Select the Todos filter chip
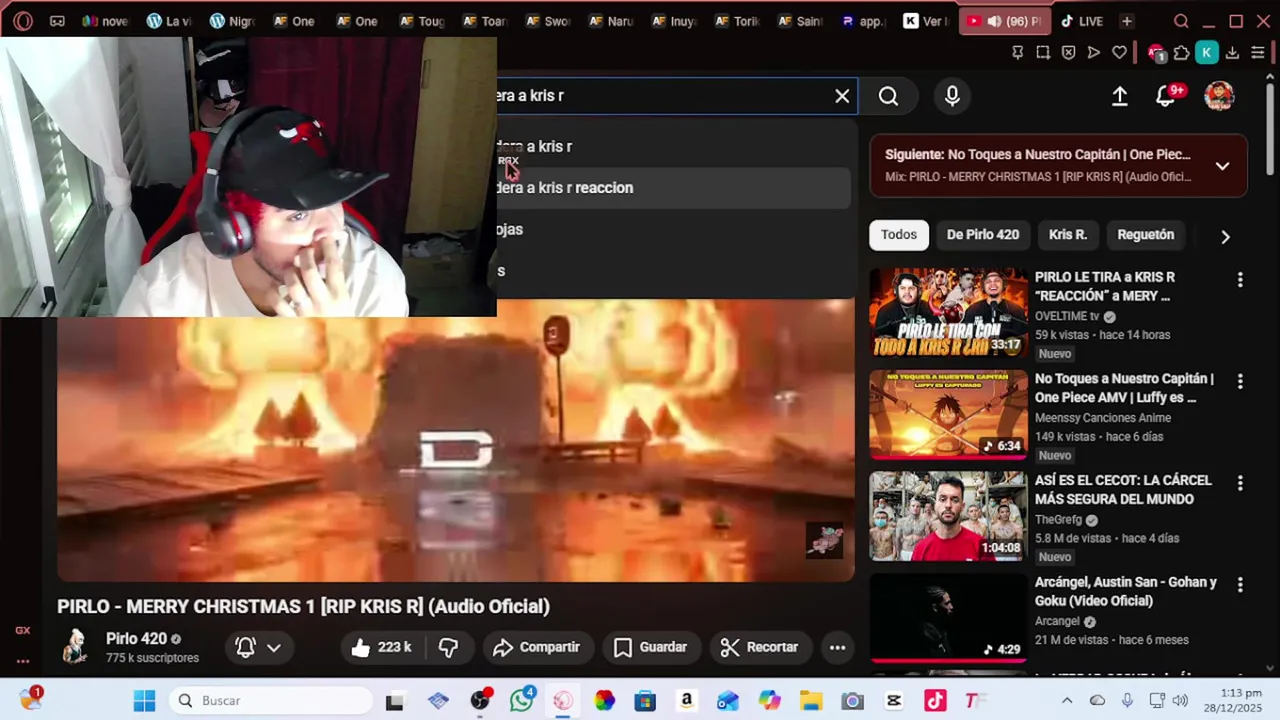 click(x=899, y=235)
